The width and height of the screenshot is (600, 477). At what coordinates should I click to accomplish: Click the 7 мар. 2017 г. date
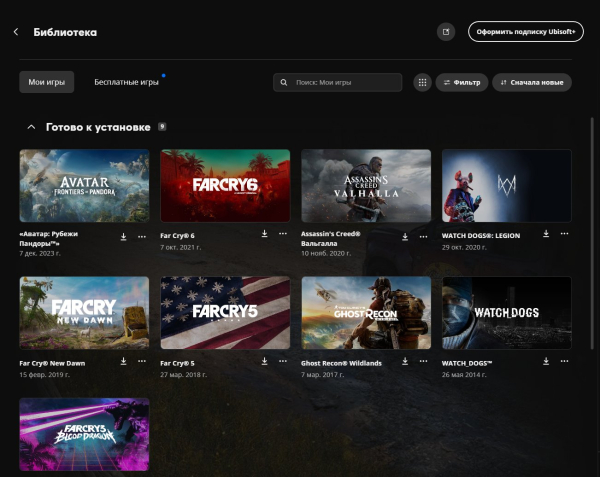coord(323,375)
